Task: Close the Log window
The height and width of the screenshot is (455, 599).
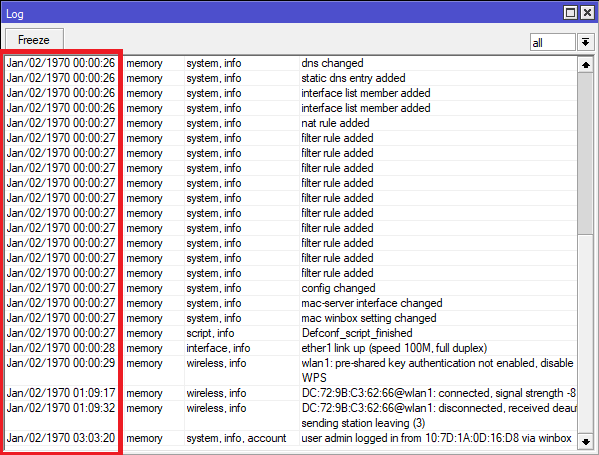Action: click(587, 13)
